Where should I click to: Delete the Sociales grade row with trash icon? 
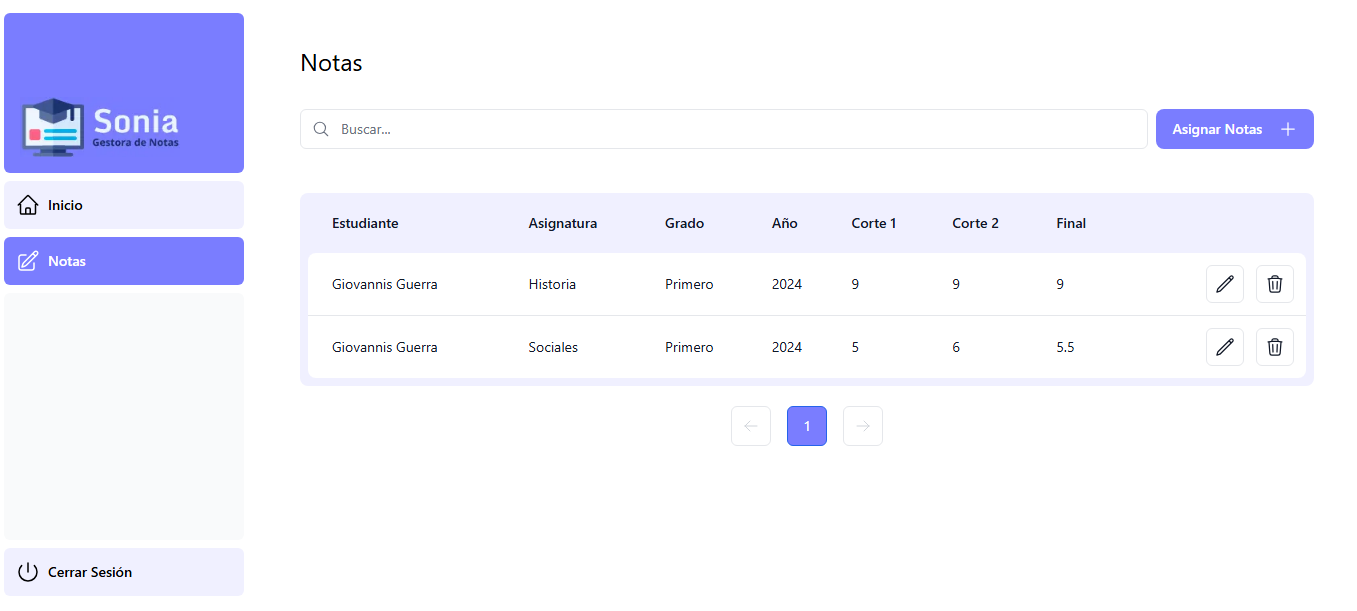pos(1274,347)
